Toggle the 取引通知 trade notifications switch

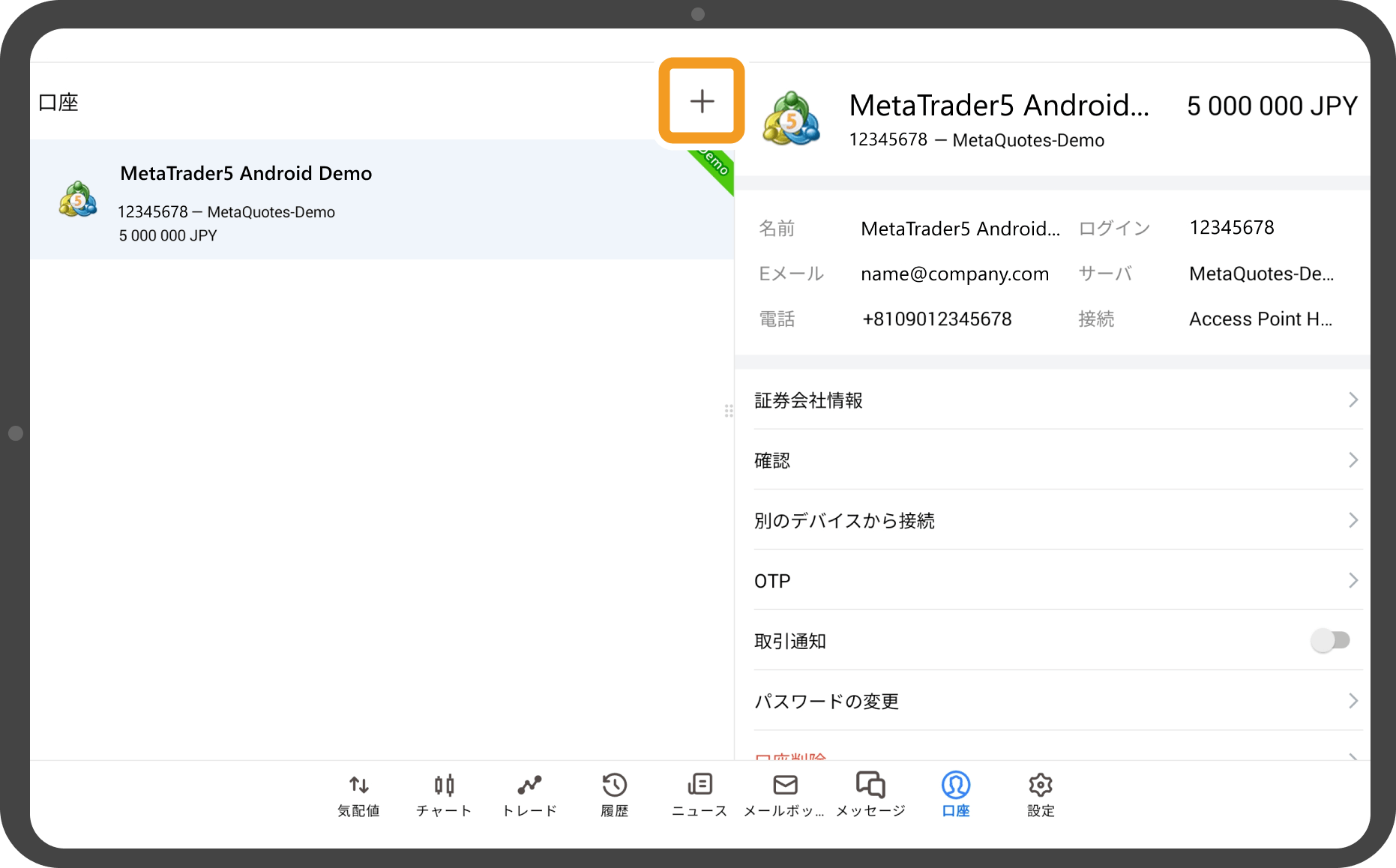click(1331, 640)
